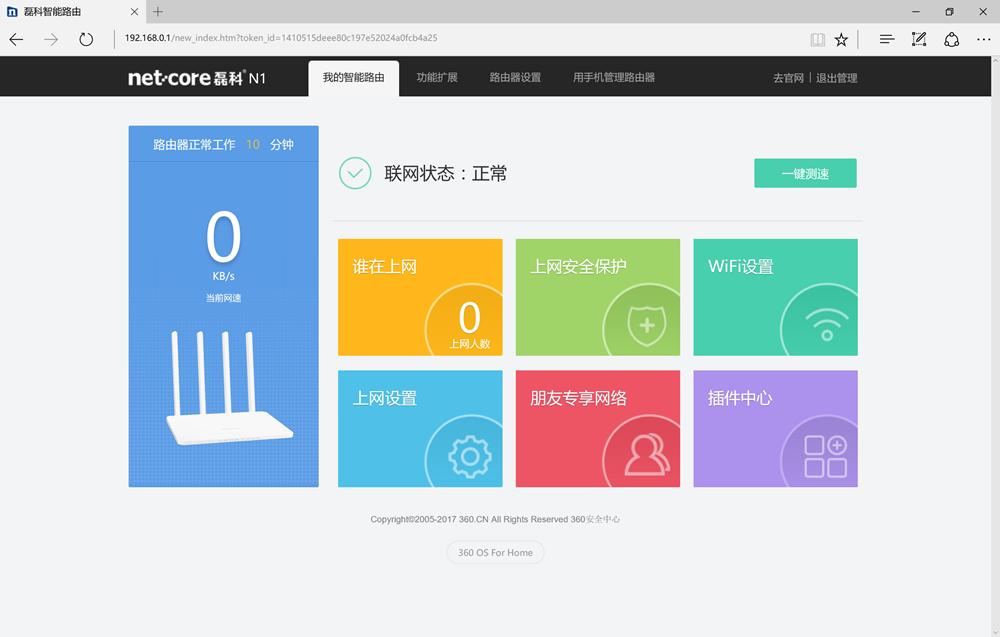Click the share icon in browser toolbar
The image size is (1000, 637).
(951, 39)
